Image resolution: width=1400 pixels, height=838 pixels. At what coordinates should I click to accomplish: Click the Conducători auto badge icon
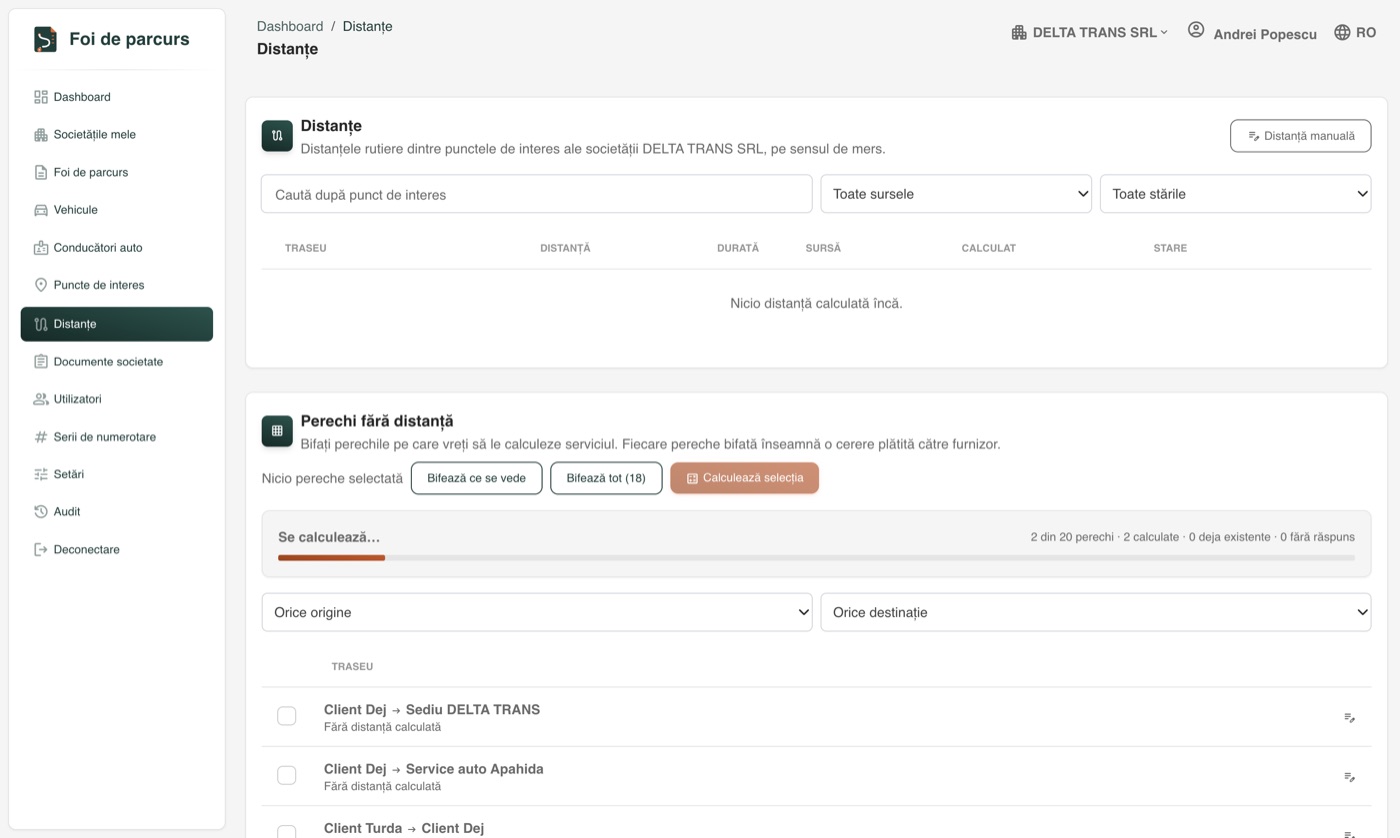pos(41,248)
